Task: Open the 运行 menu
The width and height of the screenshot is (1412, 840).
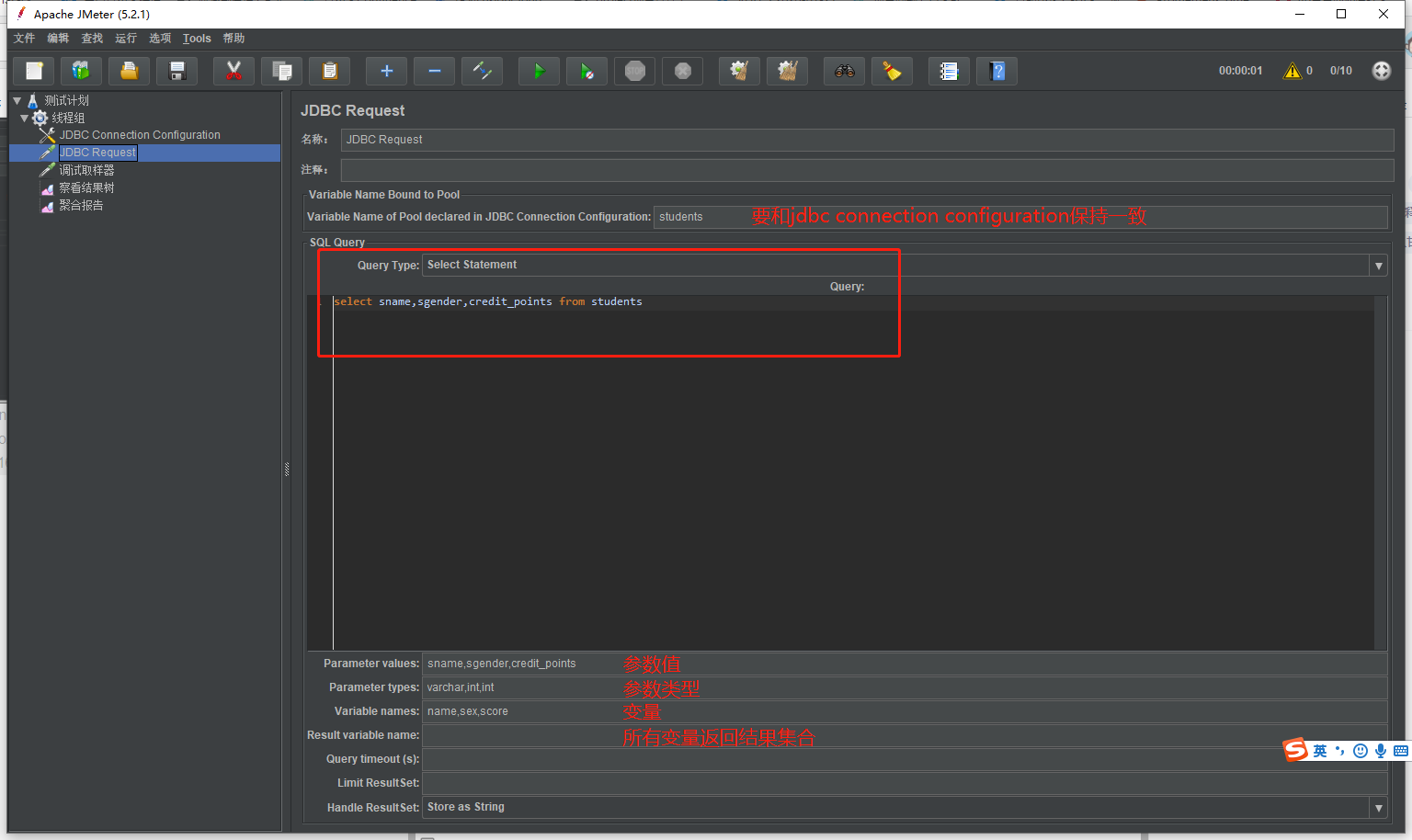Action: click(126, 38)
